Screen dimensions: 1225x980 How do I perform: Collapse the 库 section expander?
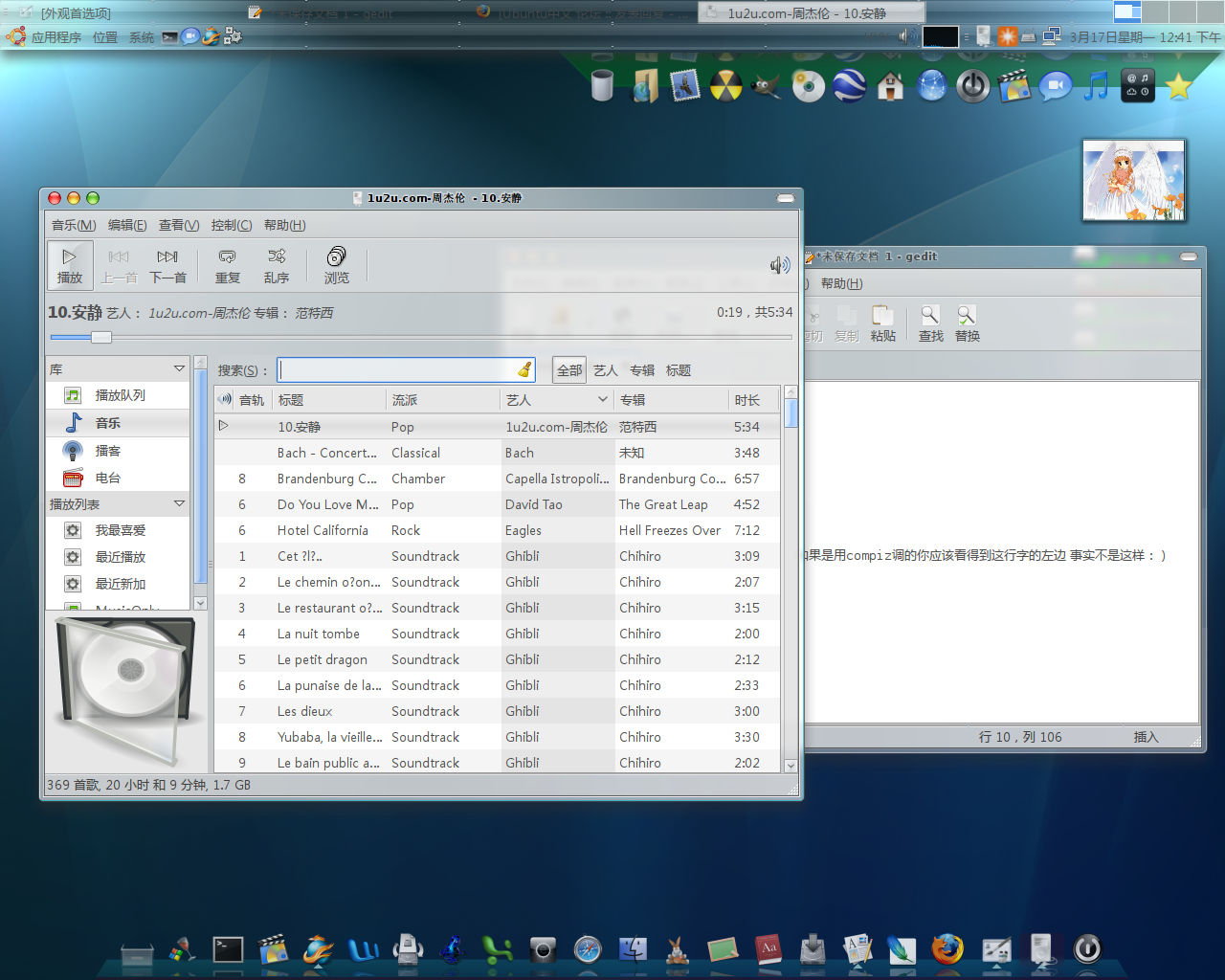click(x=179, y=368)
